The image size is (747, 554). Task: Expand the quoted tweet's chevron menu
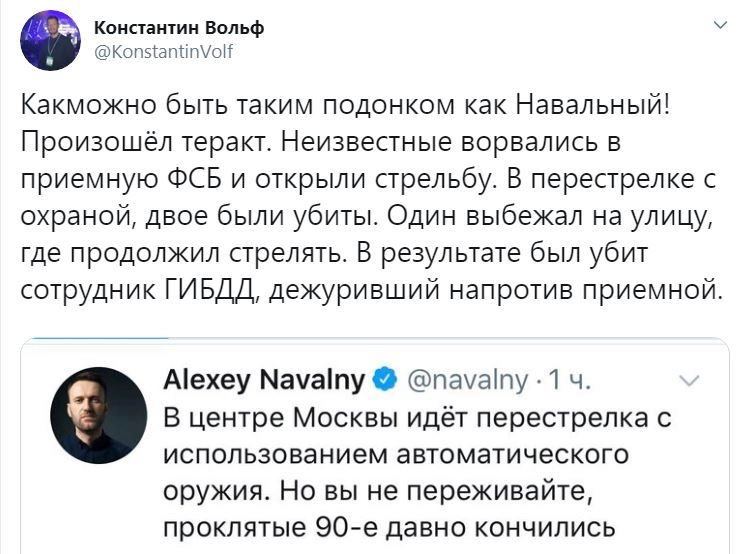689,381
